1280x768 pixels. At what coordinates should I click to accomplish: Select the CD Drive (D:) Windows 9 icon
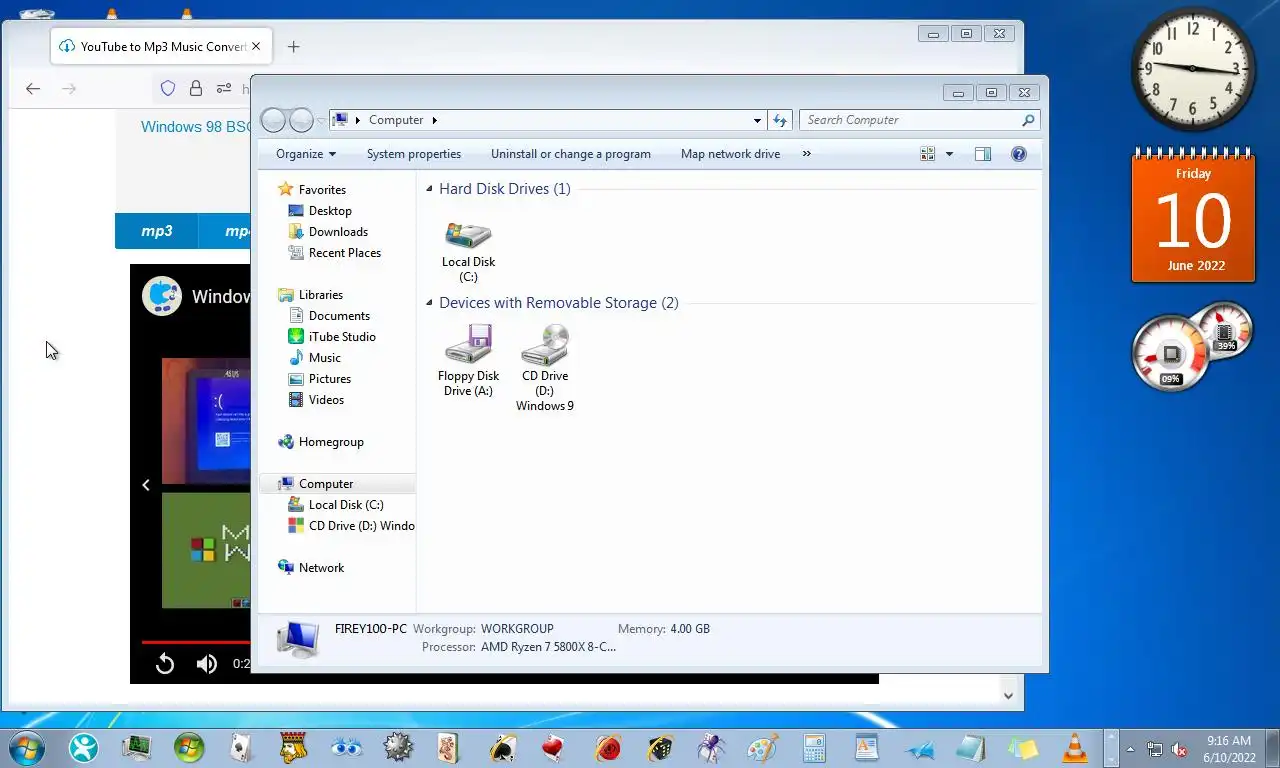tap(545, 367)
